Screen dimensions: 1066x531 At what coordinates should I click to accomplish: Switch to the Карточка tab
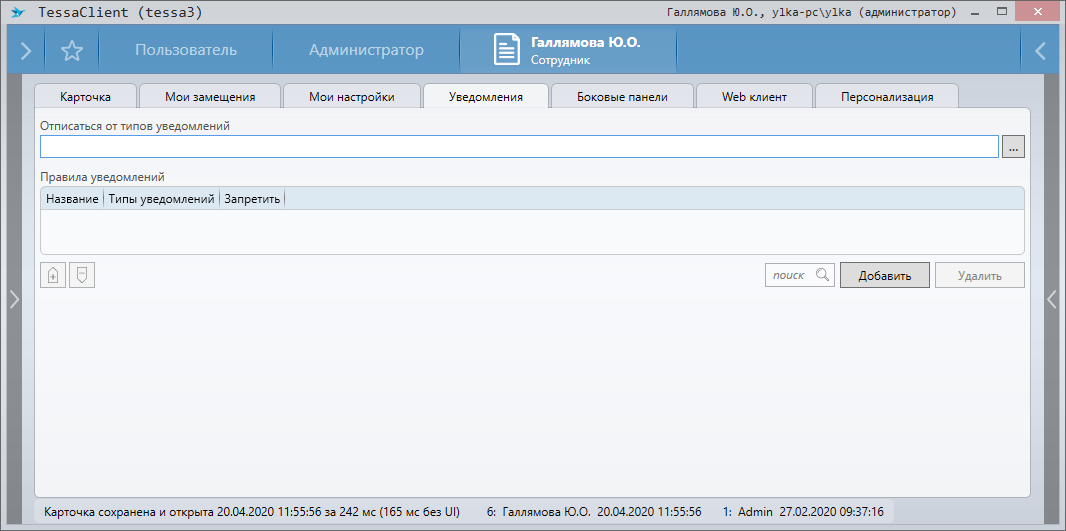[x=85, y=97]
